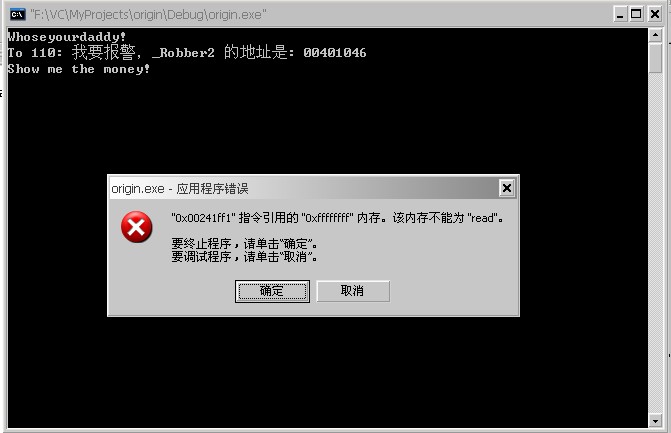Click the 要调试程序 instruction line
671x433 pixels.
pos(244,257)
